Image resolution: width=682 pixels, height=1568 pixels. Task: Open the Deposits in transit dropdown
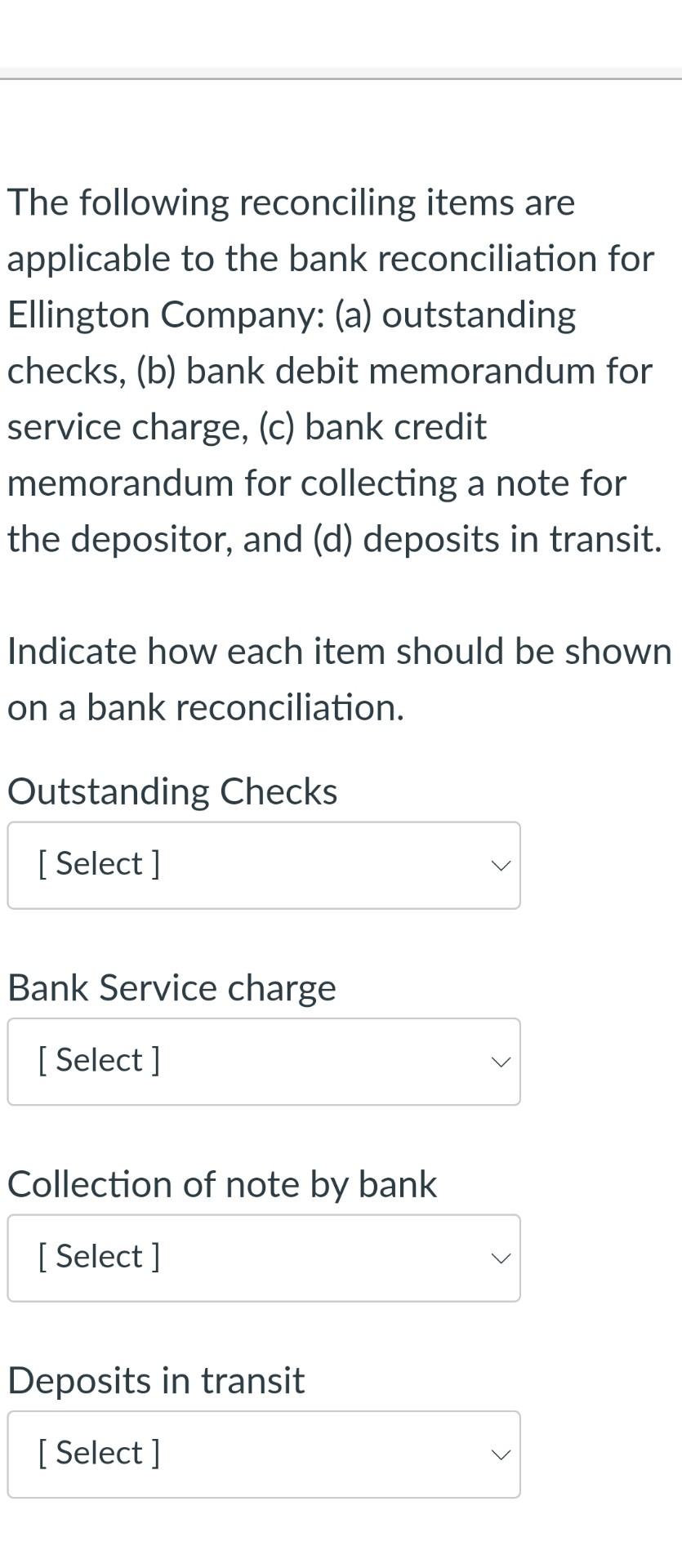coord(263,1454)
